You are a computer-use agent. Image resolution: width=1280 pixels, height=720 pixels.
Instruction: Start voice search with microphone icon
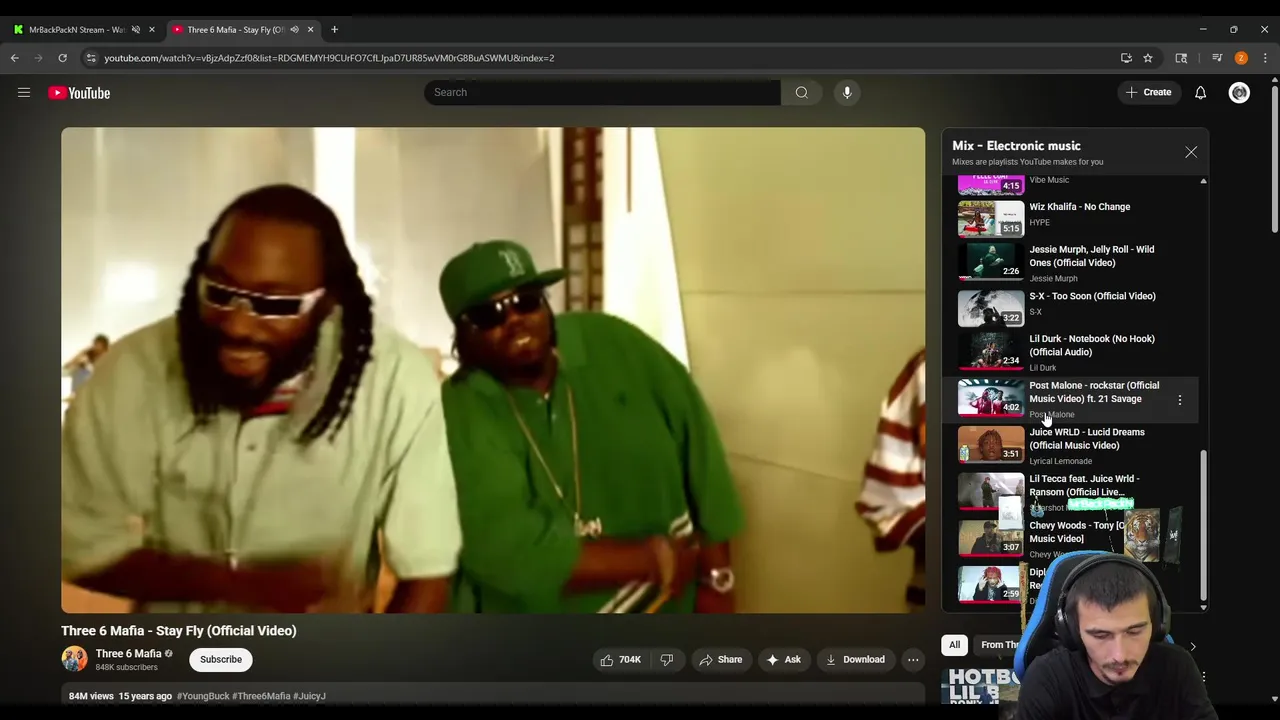[x=847, y=93]
